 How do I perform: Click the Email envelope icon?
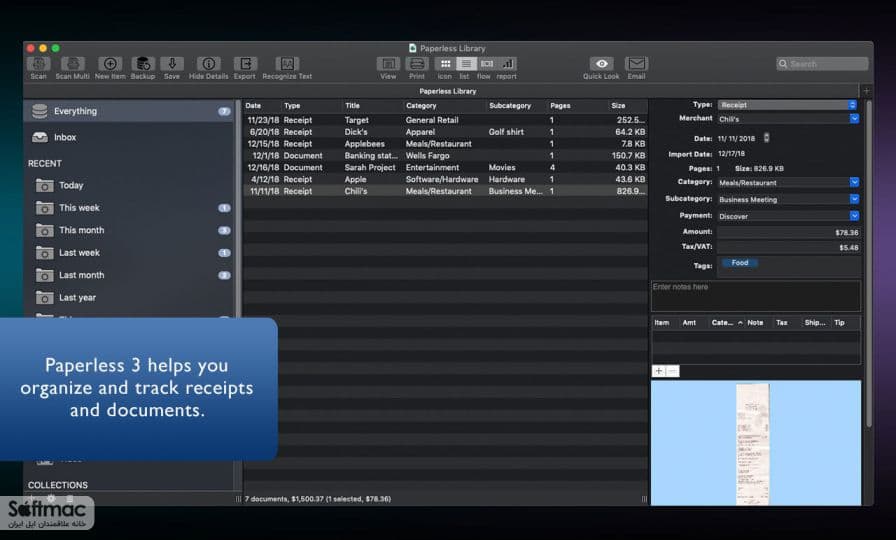pyautogui.click(x=636, y=64)
